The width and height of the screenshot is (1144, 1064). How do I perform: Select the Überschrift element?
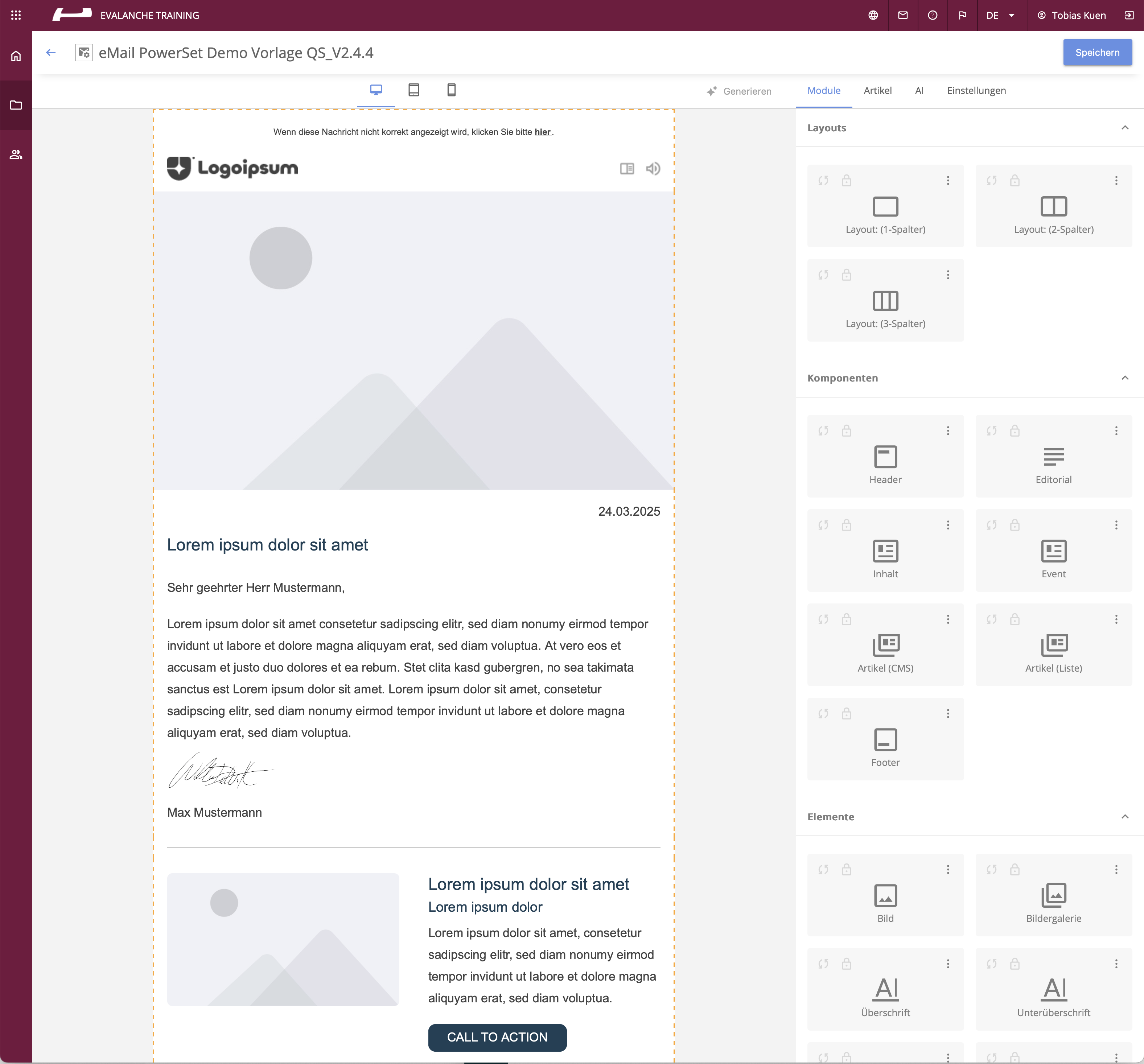pos(885,990)
